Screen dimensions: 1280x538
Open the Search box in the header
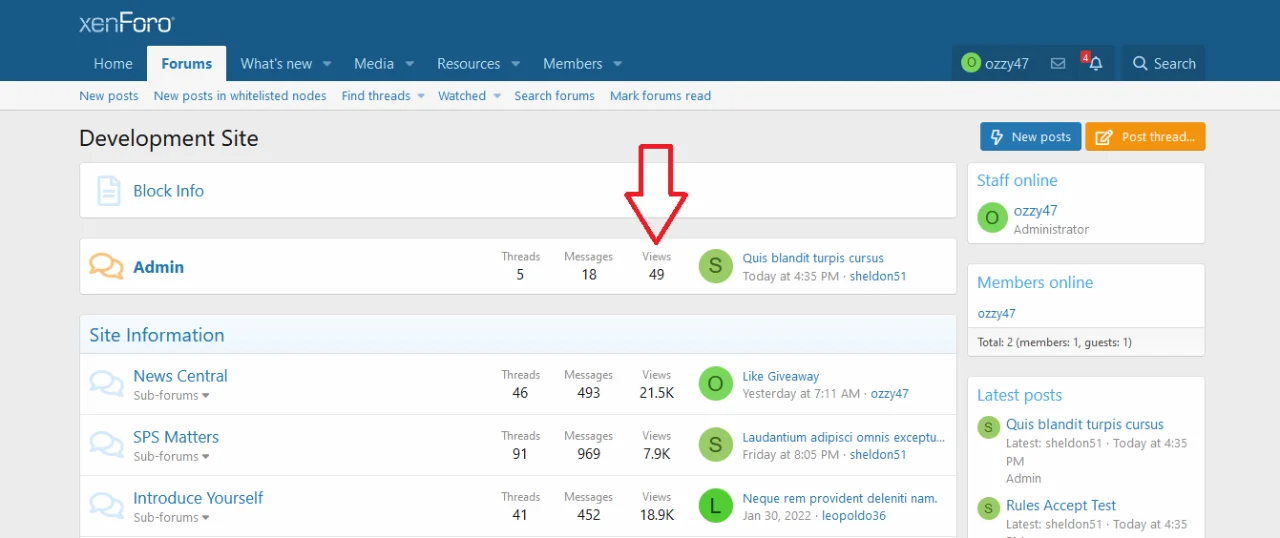[1163, 64]
